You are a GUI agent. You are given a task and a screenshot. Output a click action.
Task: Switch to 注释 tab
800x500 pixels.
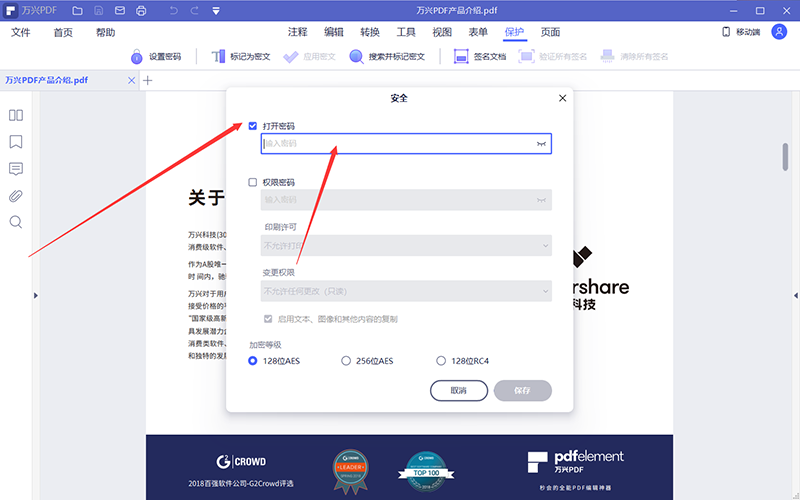297,32
